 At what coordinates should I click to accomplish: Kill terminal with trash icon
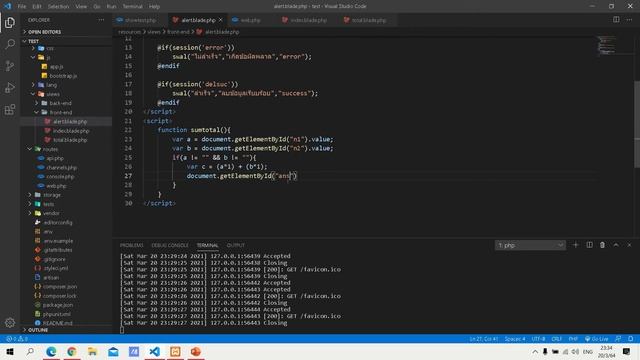(602, 245)
